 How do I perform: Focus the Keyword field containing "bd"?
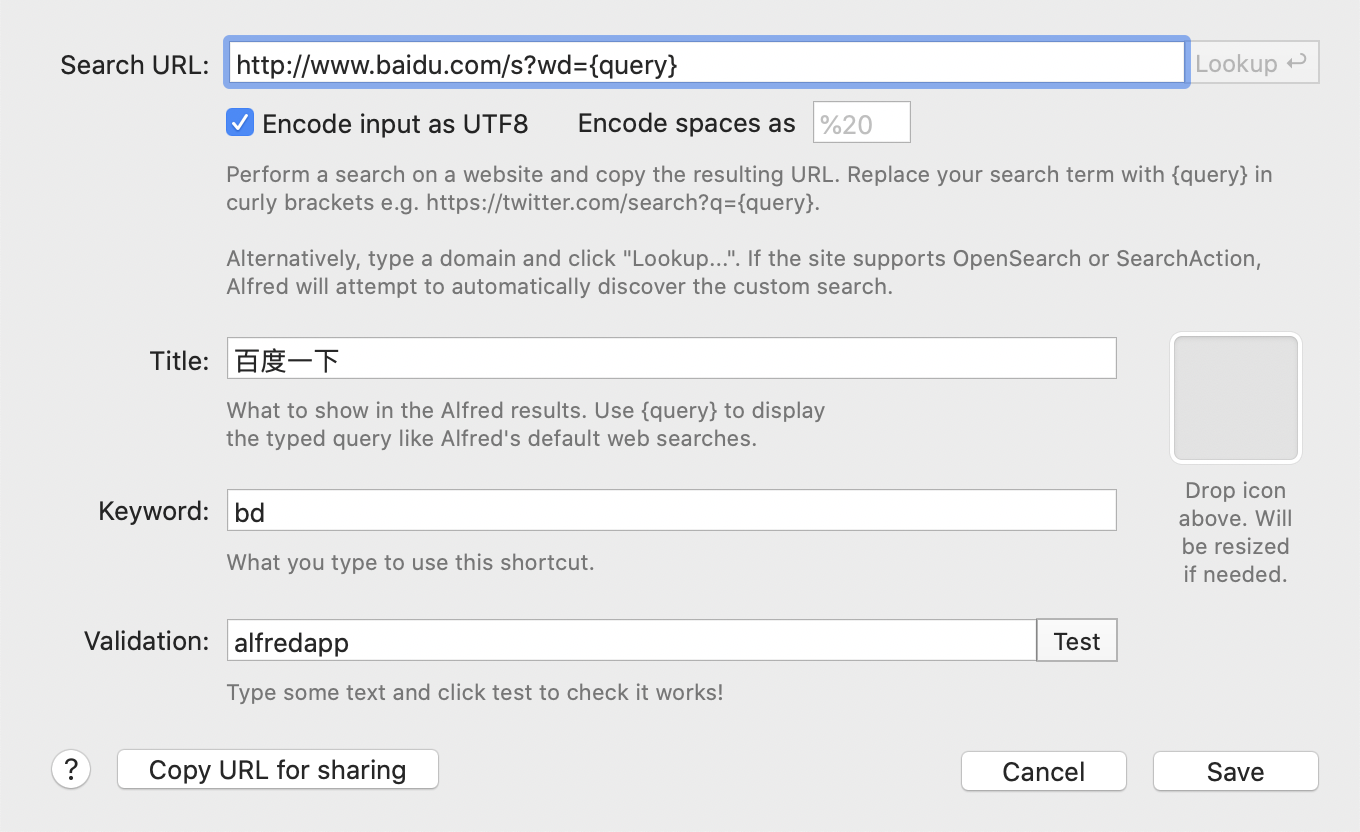pyautogui.click(x=670, y=510)
